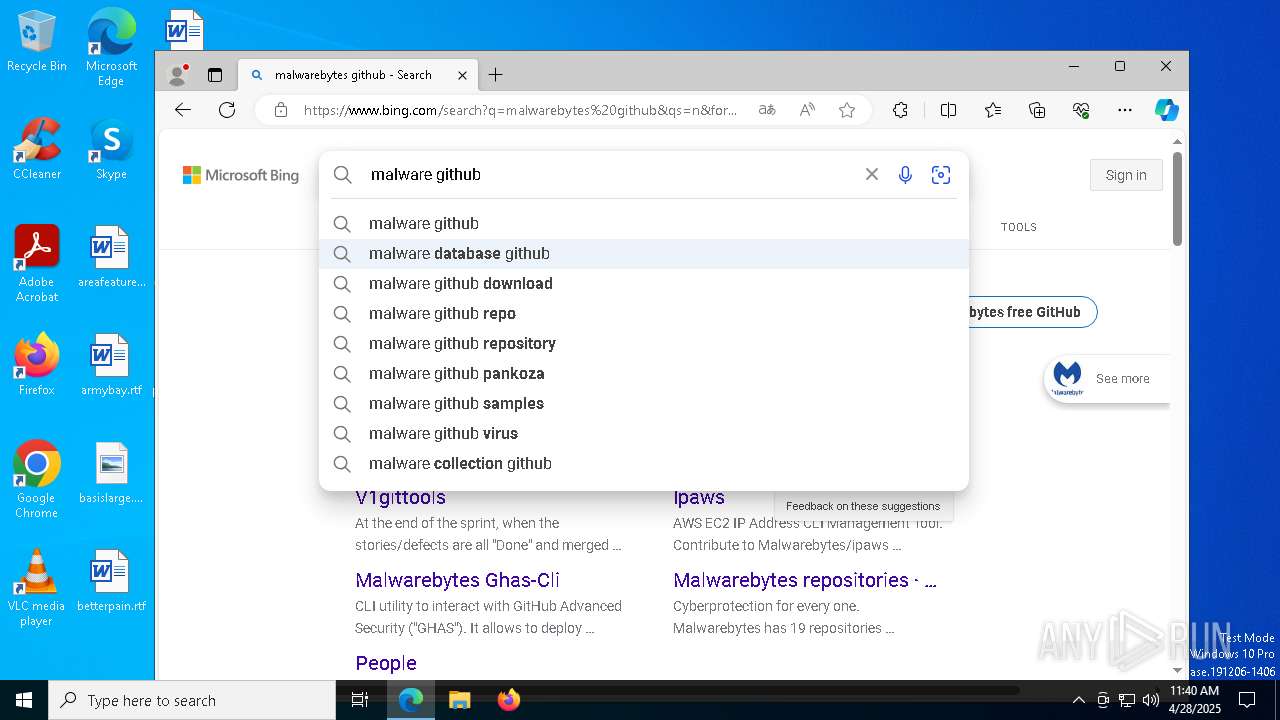Select suggestion malware database github
Screen dimensions: 1280x720
(x=644, y=253)
